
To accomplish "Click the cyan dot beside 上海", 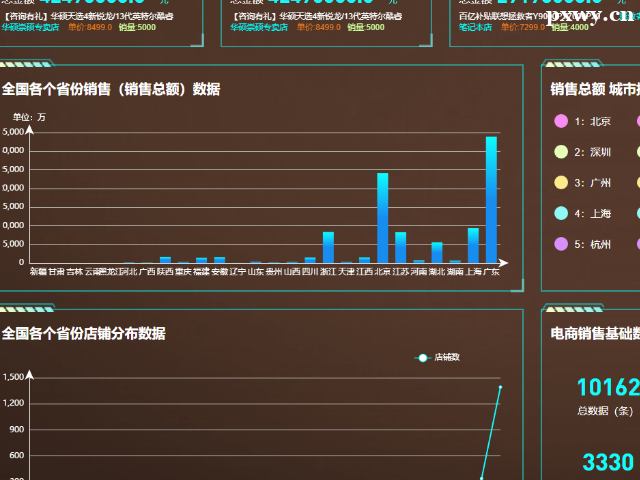I will tap(559, 213).
